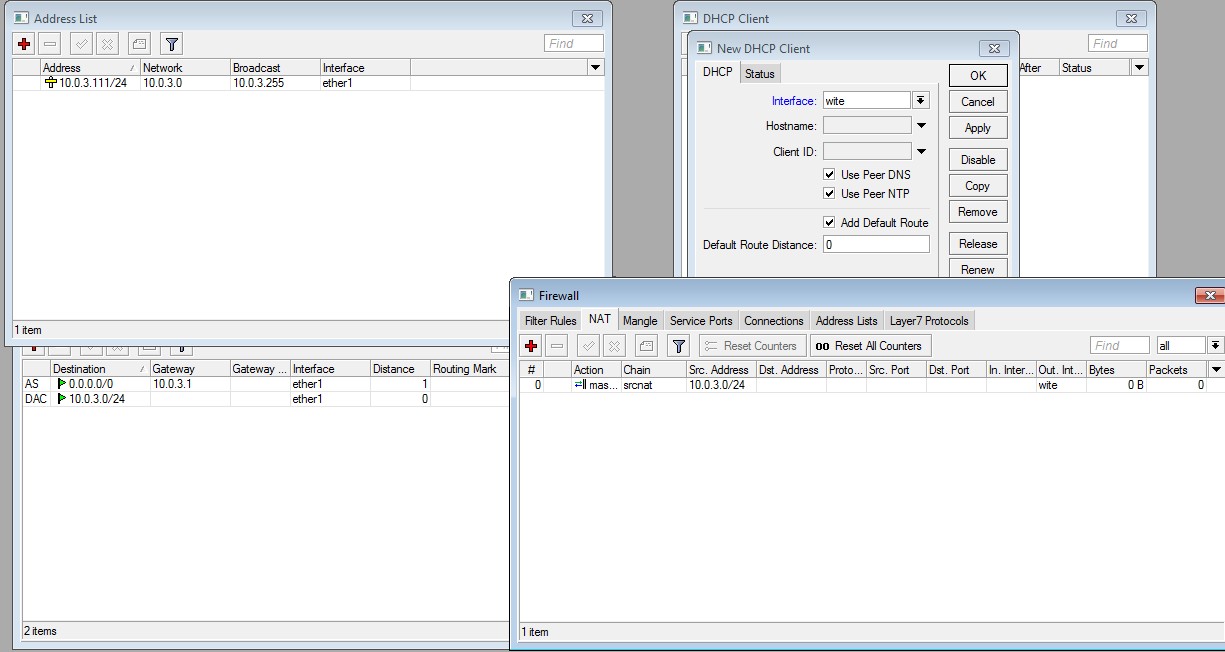
Task: Open the filter funnel in Firewall toolbar
Action: coord(679,346)
